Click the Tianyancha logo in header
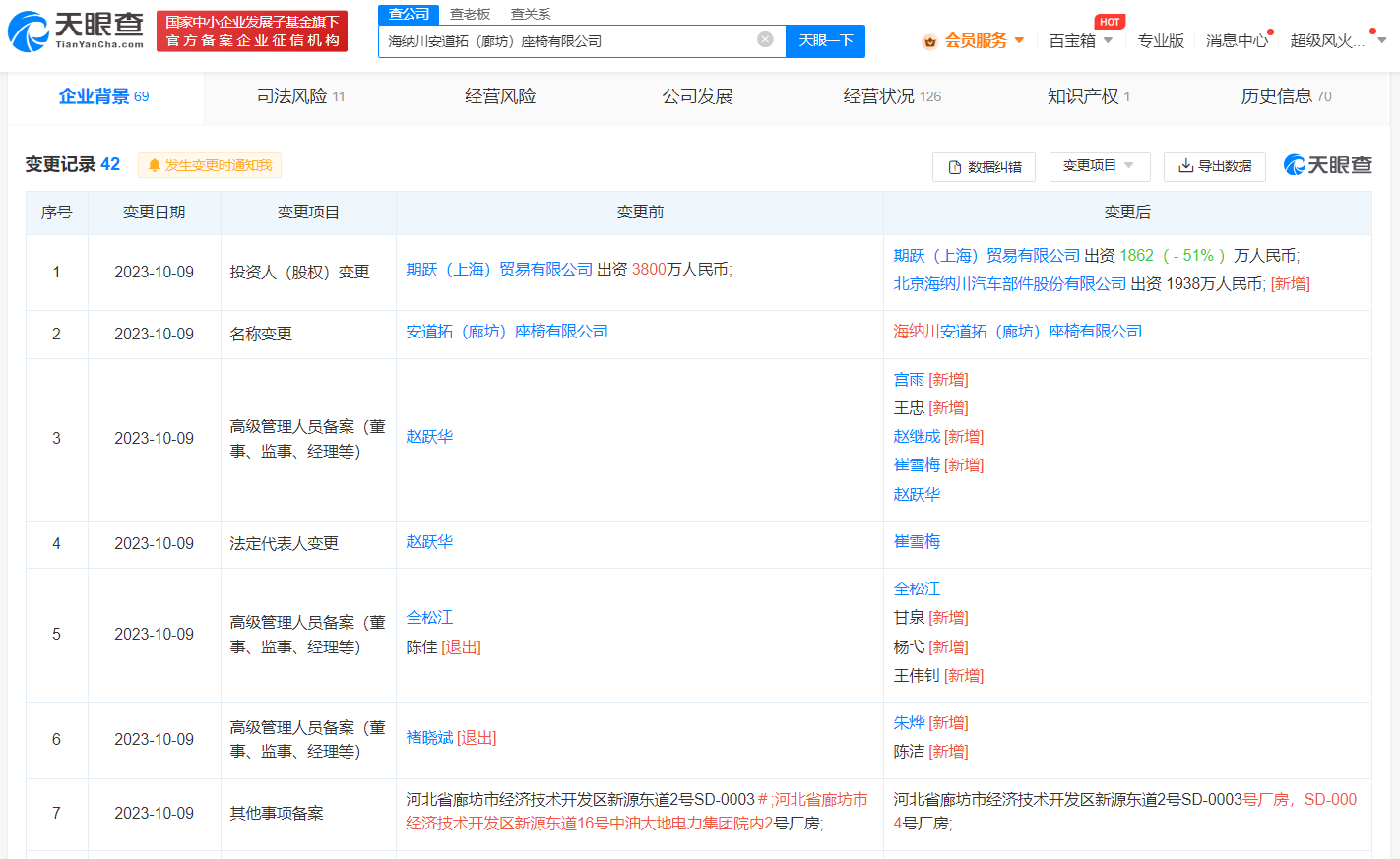 [x=76, y=31]
